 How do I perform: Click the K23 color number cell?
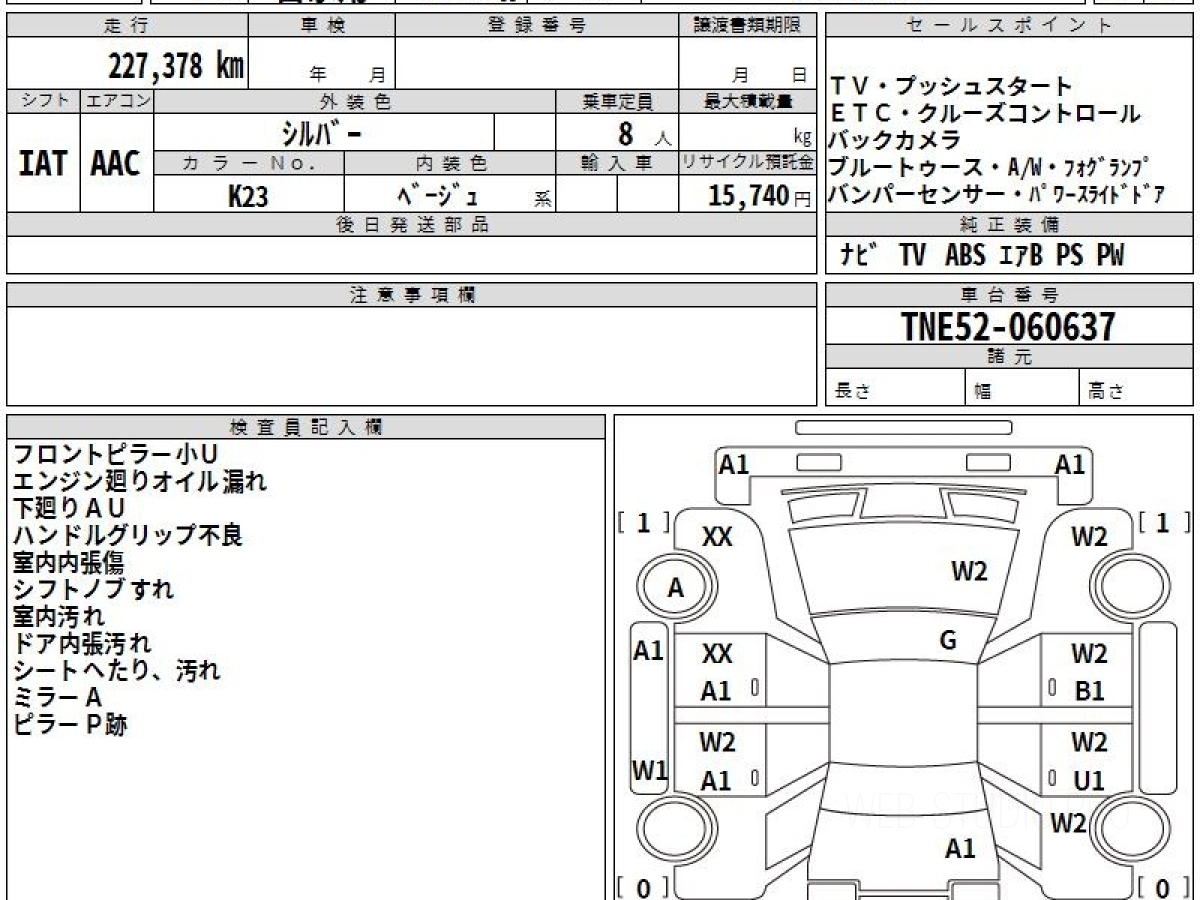tap(248, 196)
